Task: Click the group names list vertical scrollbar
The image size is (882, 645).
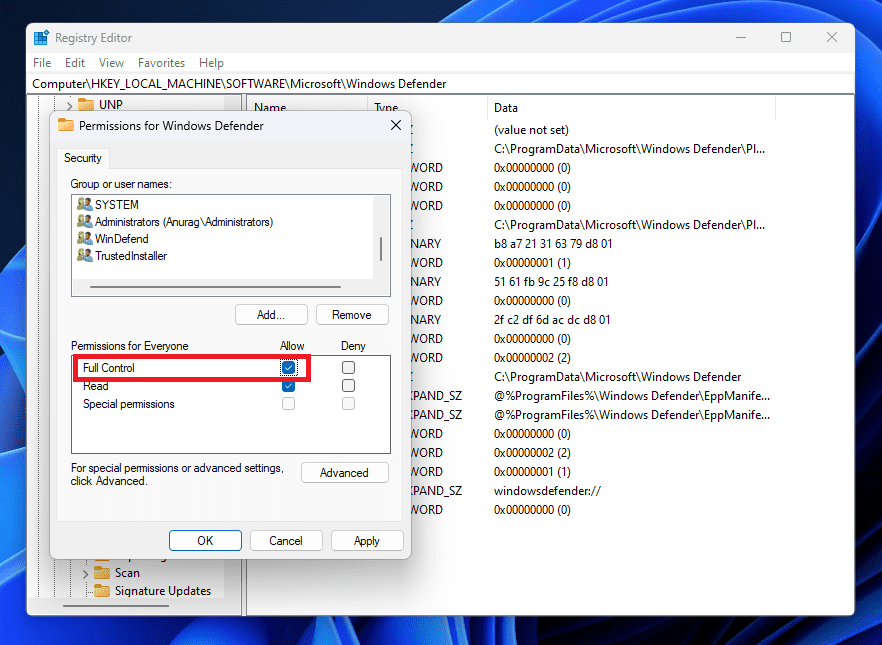Action: [x=380, y=248]
